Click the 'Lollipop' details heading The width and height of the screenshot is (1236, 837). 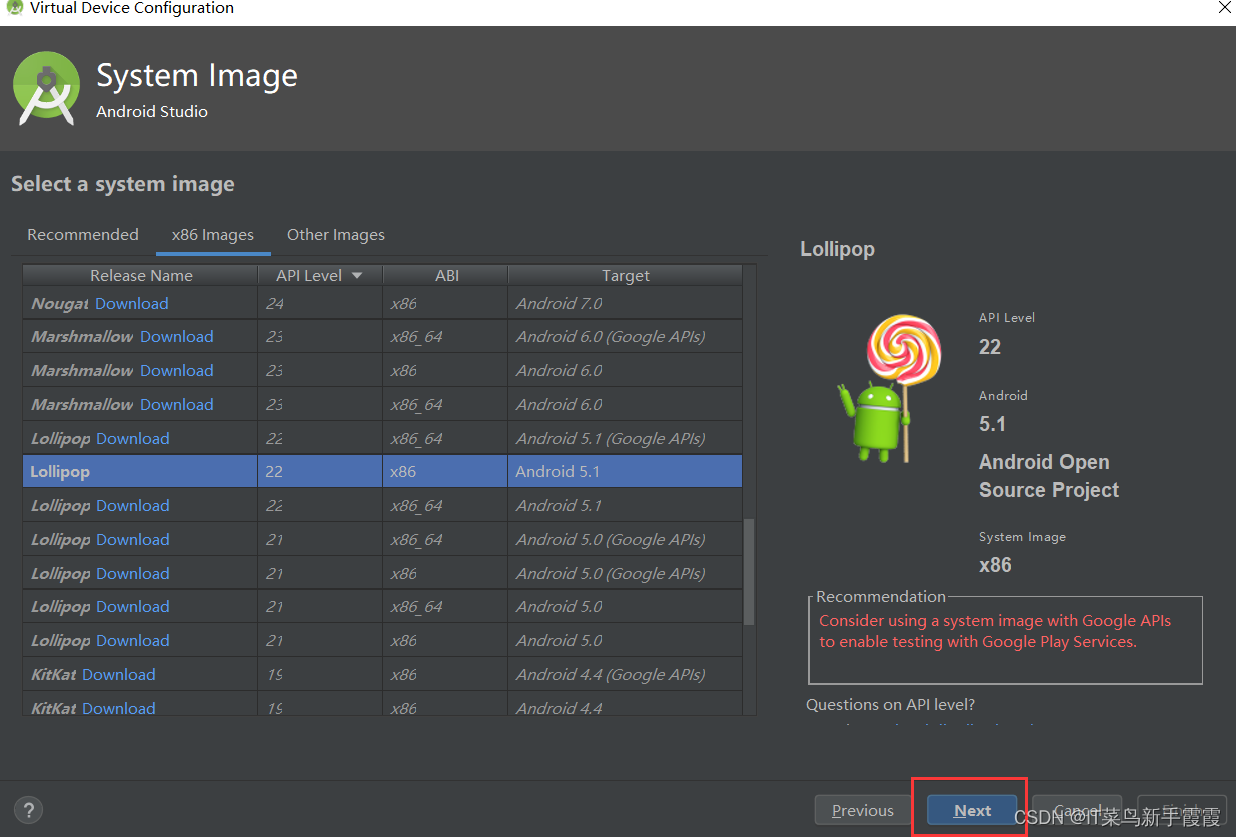point(837,249)
